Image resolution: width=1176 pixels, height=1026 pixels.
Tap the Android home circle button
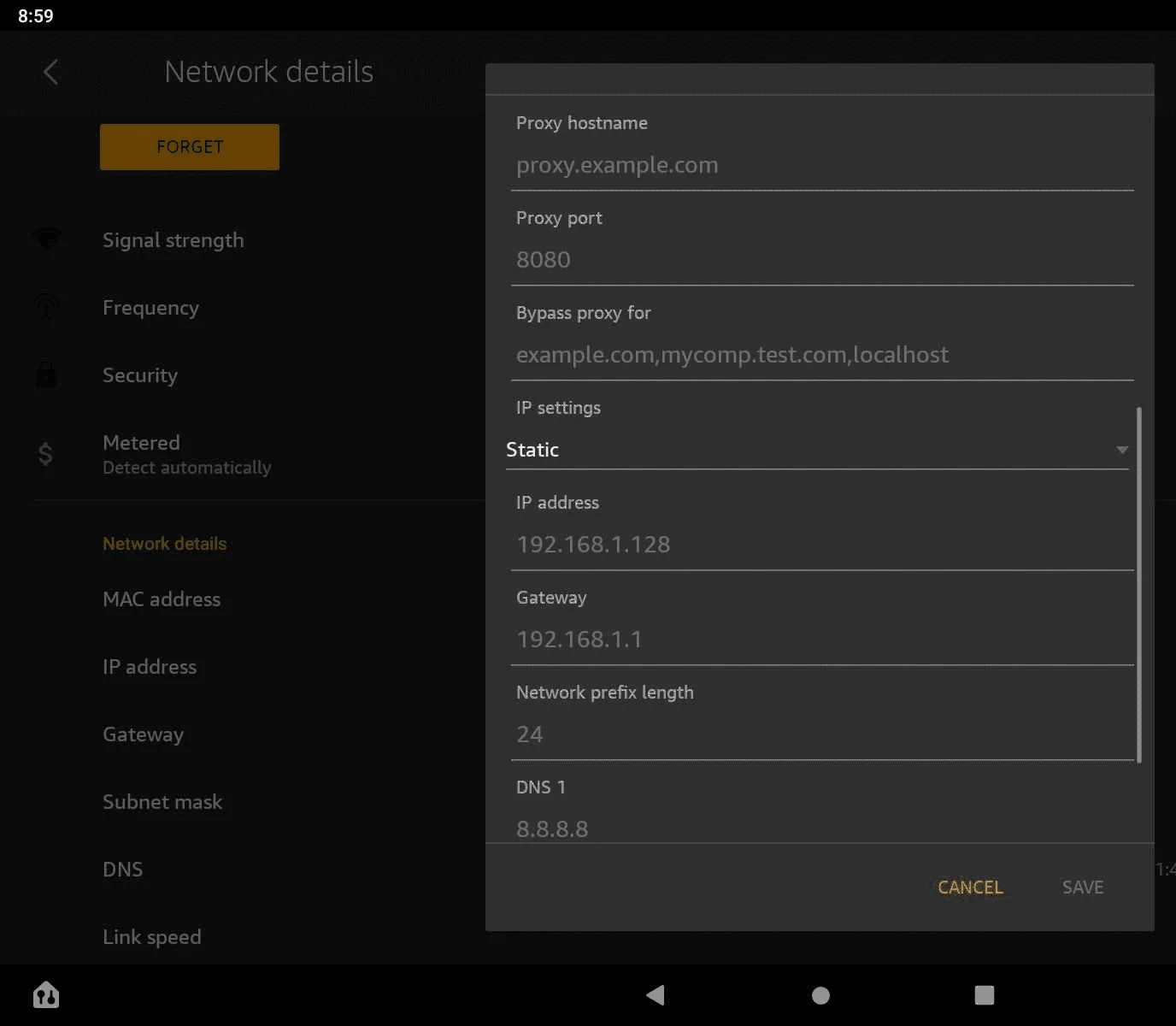pyautogui.click(x=820, y=995)
